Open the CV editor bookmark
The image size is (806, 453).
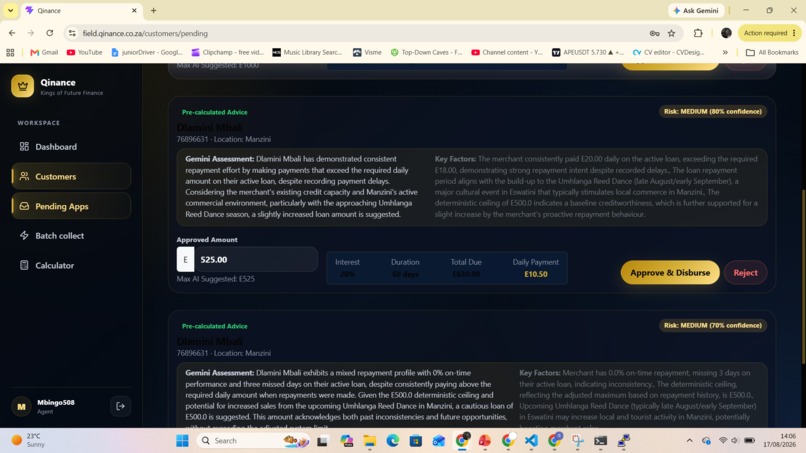coord(668,52)
